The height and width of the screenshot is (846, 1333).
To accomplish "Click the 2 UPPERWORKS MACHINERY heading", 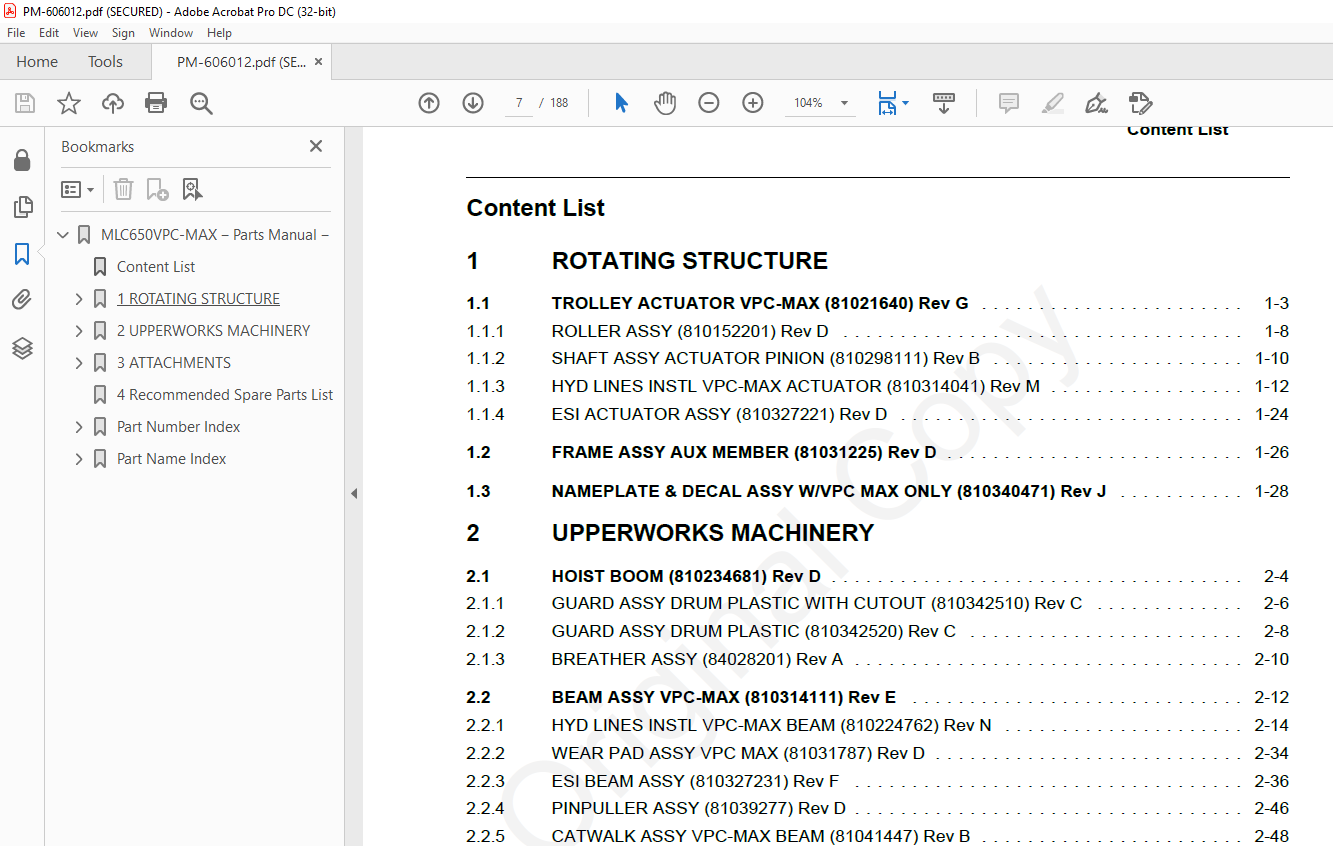I will point(670,533).
